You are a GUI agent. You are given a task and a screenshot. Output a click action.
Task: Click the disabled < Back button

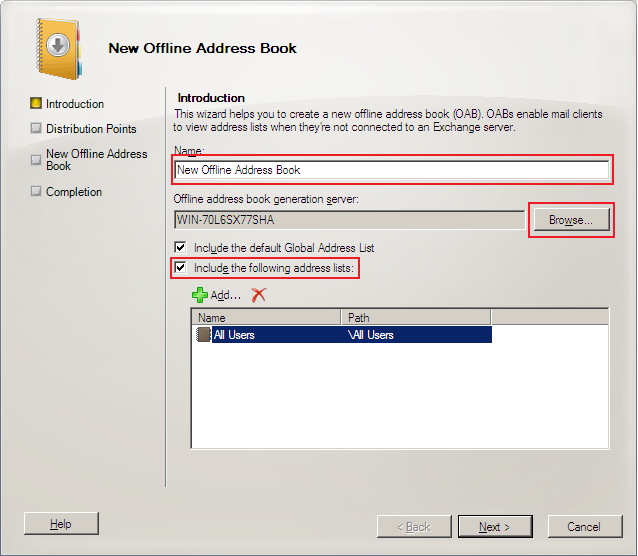click(414, 527)
